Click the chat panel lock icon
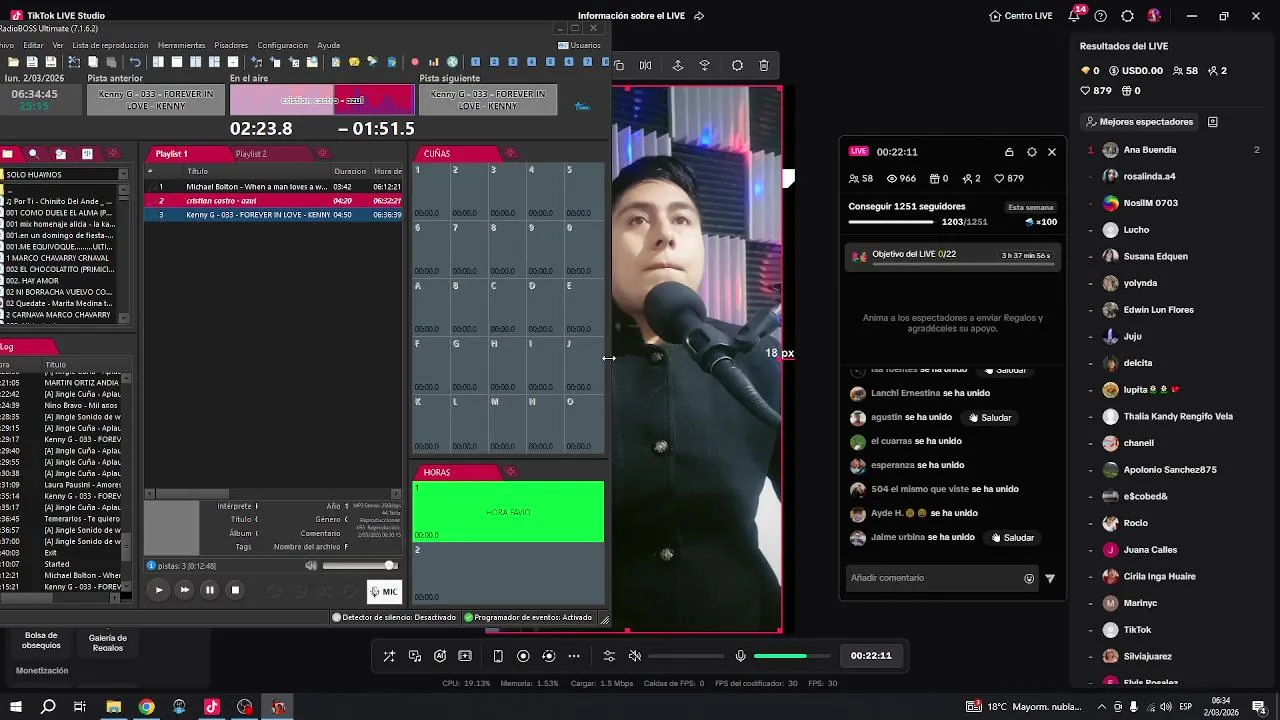The image size is (1280, 720). pyautogui.click(x=1009, y=152)
